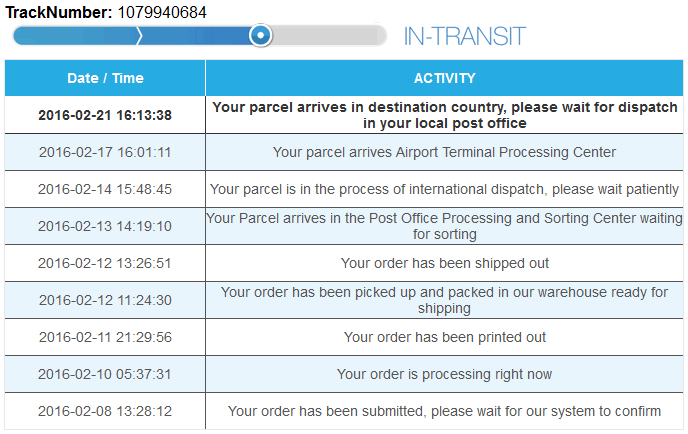The width and height of the screenshot is (688, 434).
Task: Click the order has been submitted activity
Action: (x=444, y=411)
